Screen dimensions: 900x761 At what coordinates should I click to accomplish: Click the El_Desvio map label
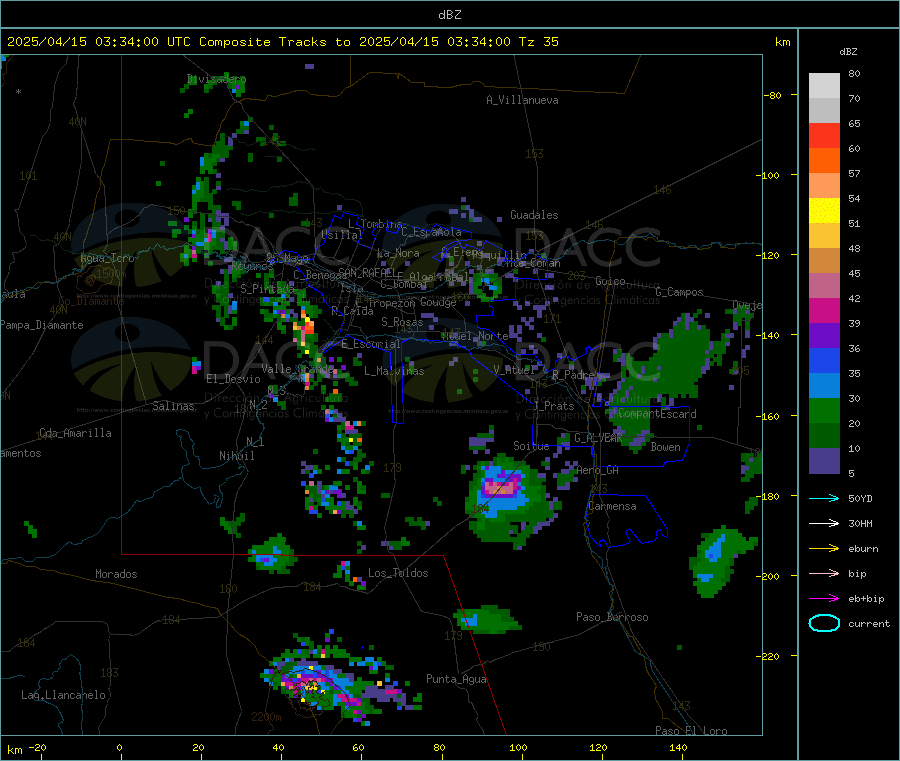click(x=234, y=379)
